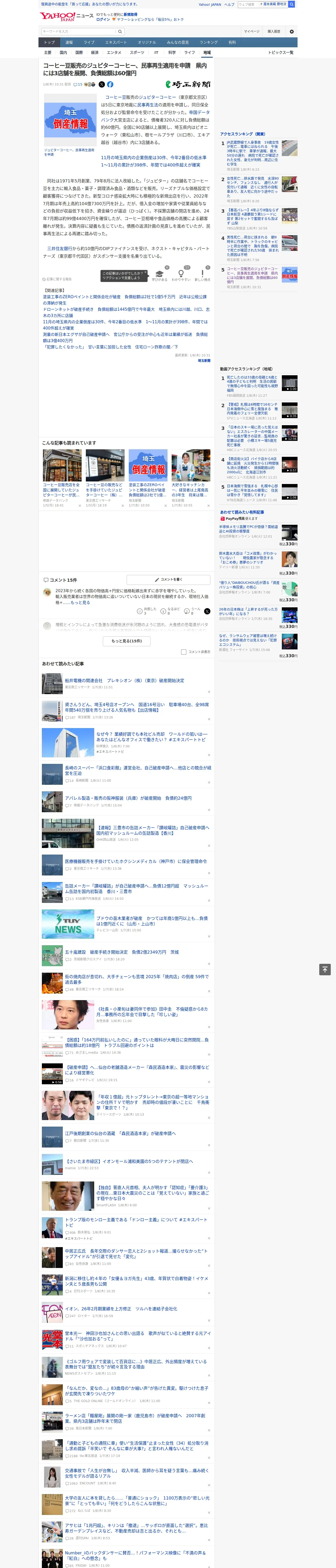Open related link ドローンネットが破産手続き

click(126, 312)
